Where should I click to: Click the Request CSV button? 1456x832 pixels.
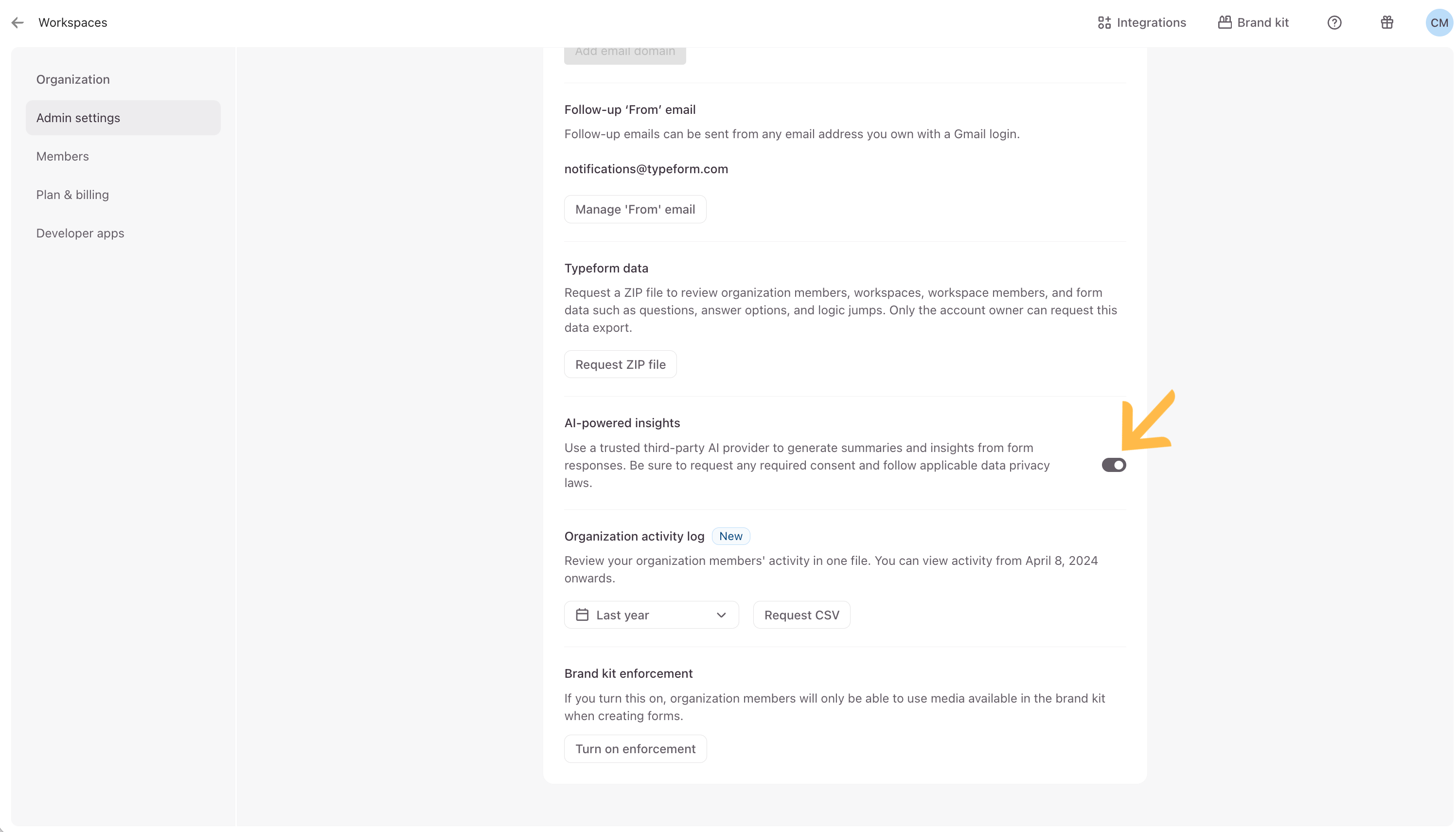coord(801,615)
